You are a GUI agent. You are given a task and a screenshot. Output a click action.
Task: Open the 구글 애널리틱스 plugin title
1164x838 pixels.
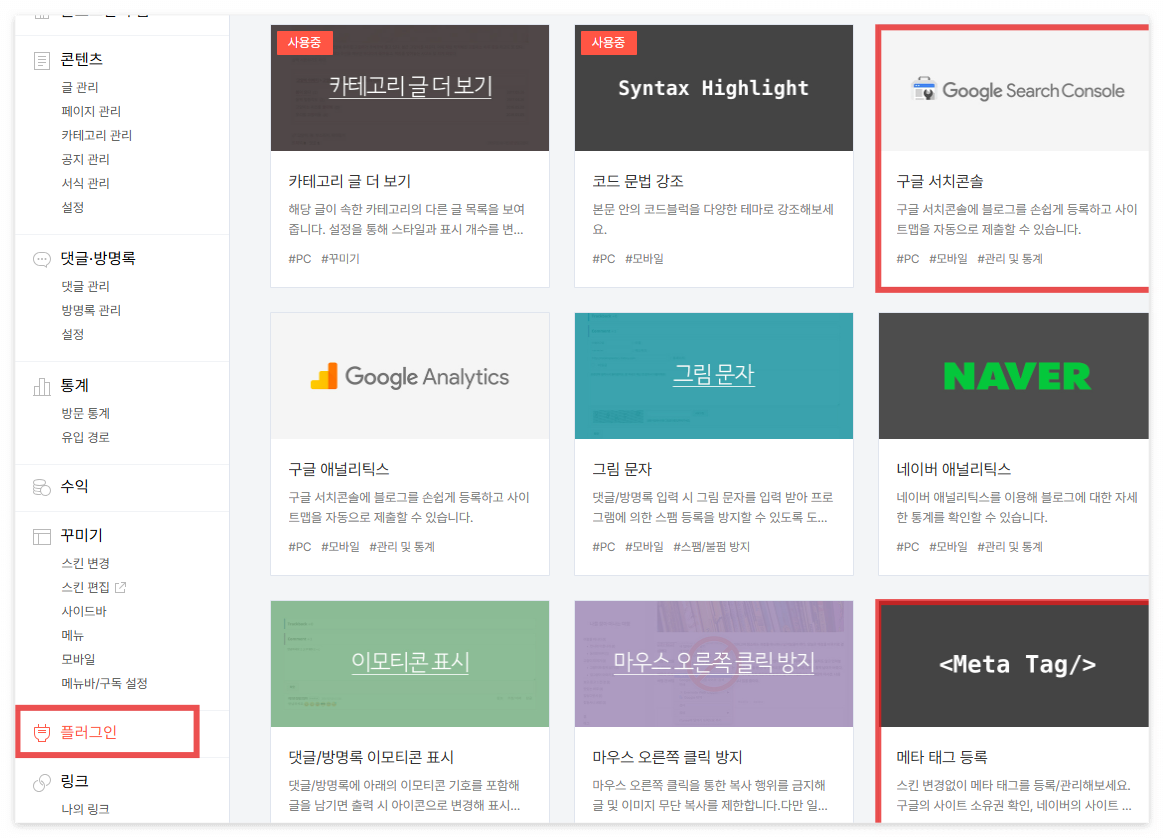click(339, 469)
